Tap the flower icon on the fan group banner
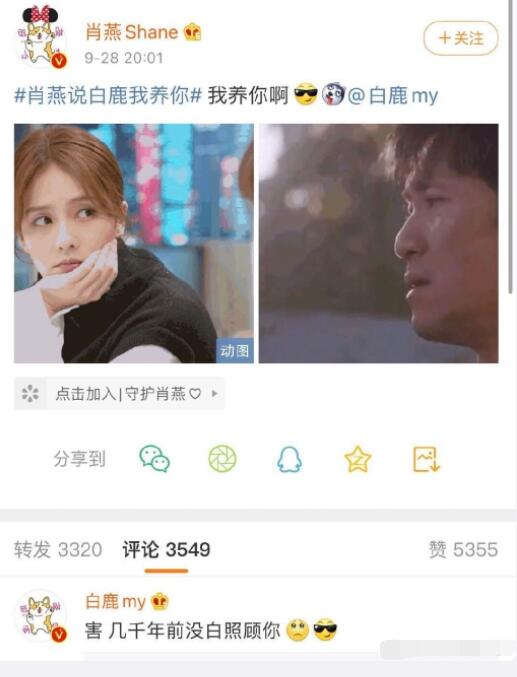 tap(30, 393)
